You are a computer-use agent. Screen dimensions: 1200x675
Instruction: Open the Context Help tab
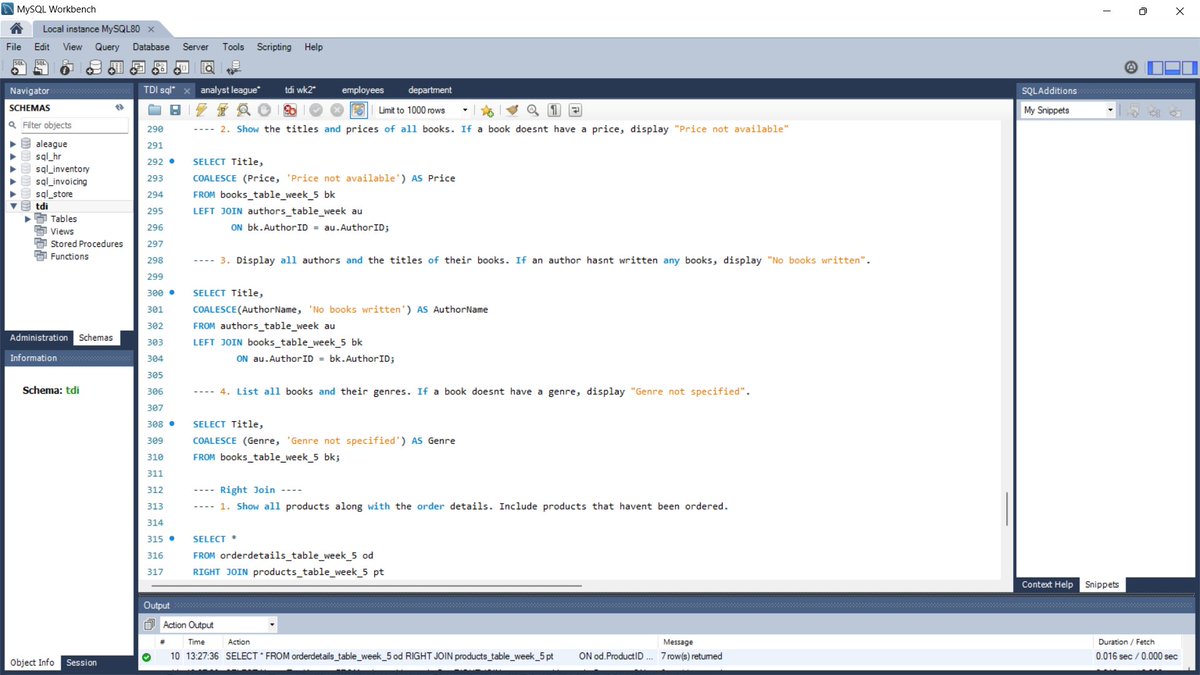tap(1048, 585)
